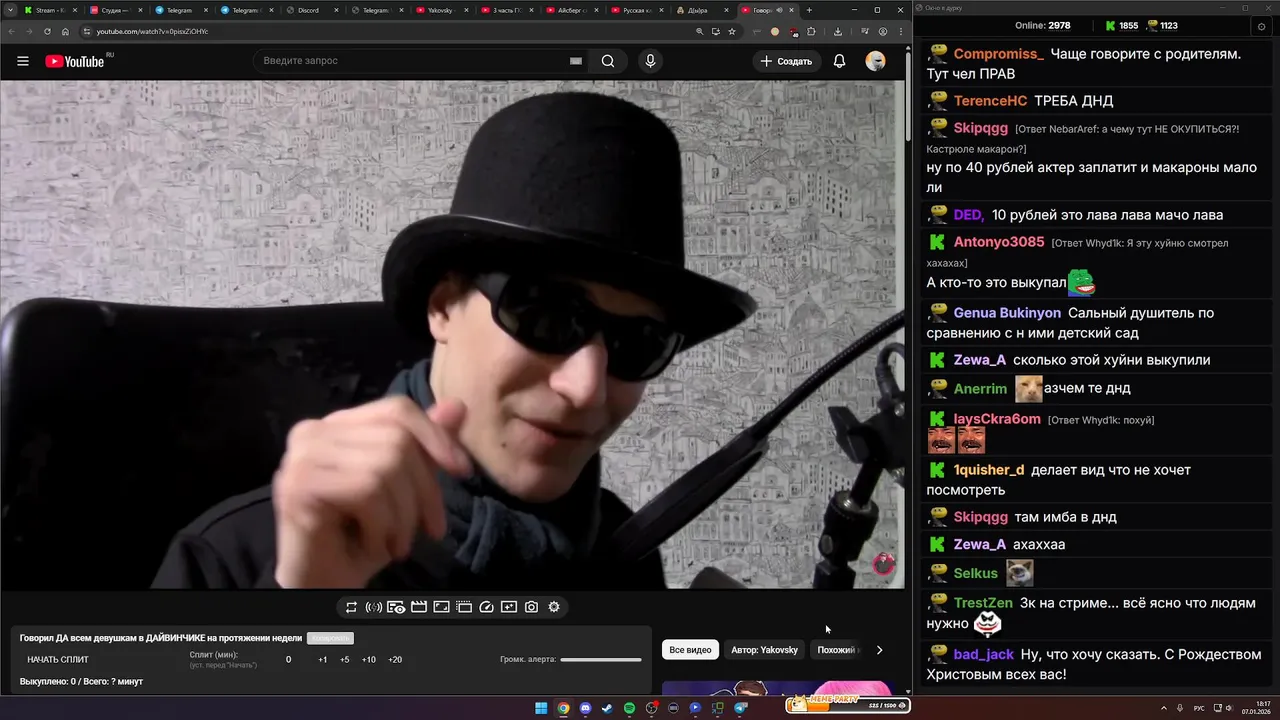Take a screenshot with camera icon
Image resolution: width=1280 pixels, height=720 pixels.
(x=531, y=607)
